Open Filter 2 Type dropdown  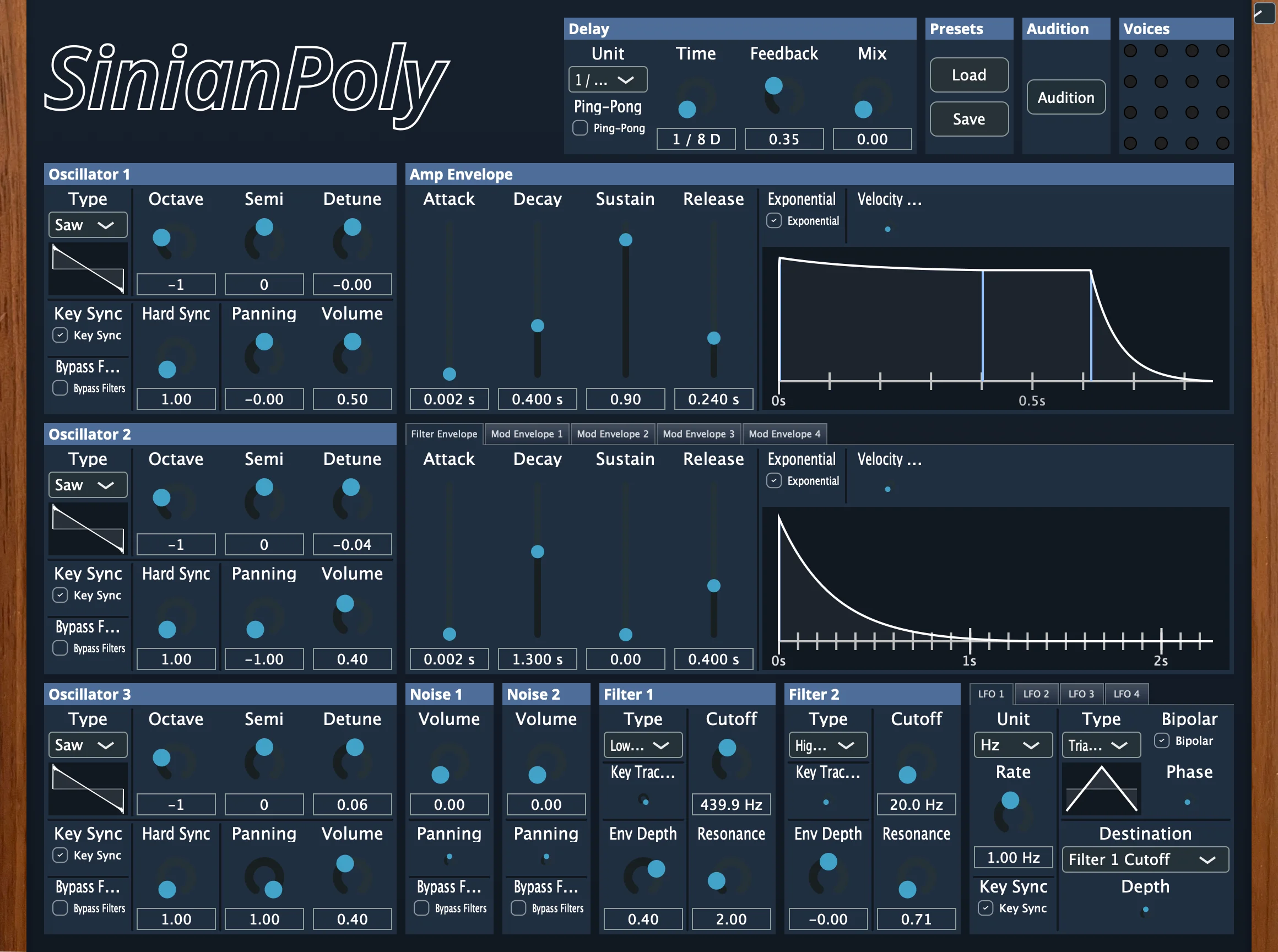tap(828, 745)
